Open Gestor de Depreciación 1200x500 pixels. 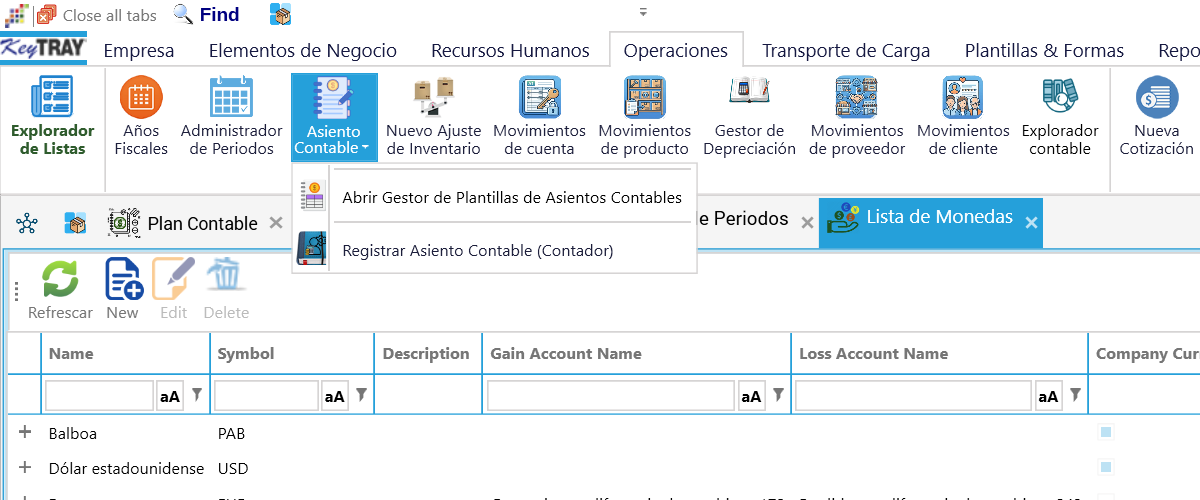point(749,118)
